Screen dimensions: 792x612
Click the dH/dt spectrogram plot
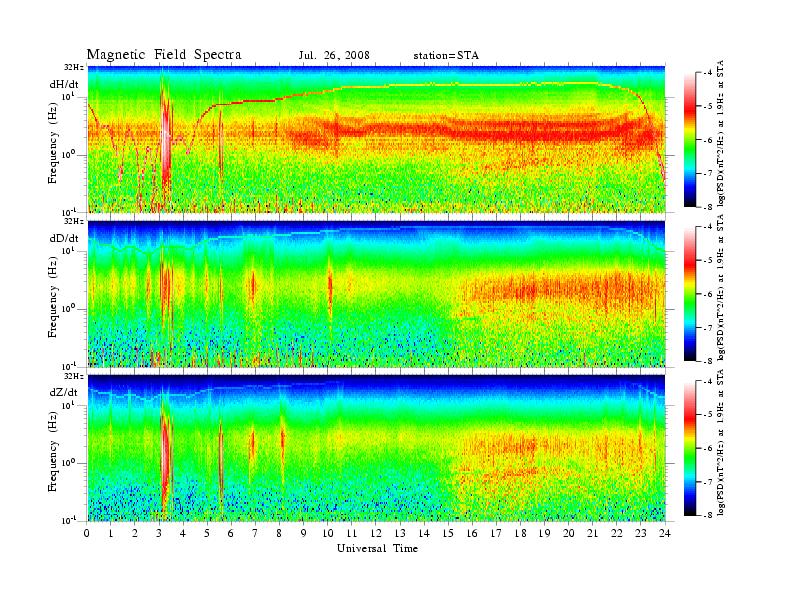pos(376,139)
